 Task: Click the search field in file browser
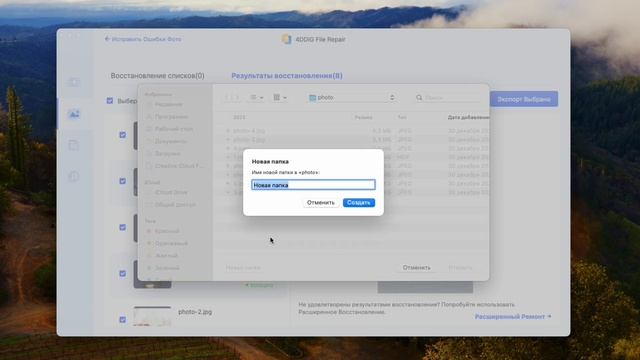click(x=447, y=98)
